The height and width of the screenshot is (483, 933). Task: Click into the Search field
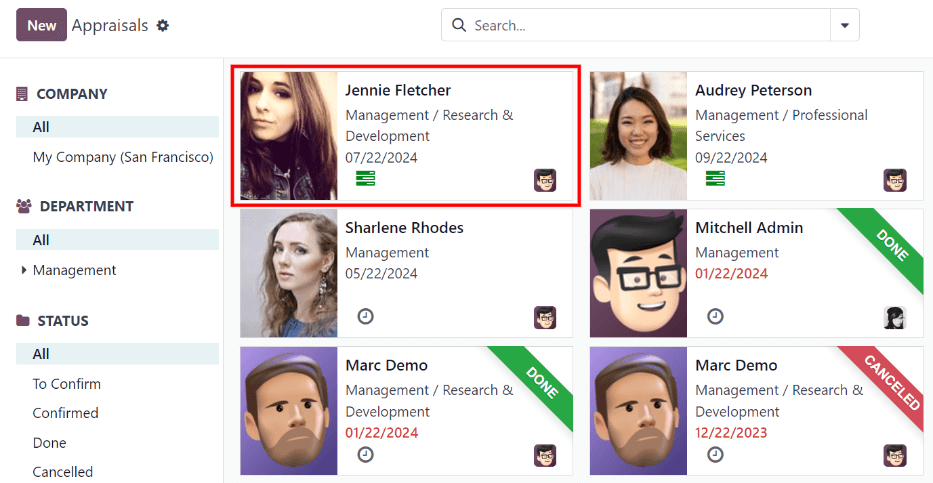[x=645, y=25]
